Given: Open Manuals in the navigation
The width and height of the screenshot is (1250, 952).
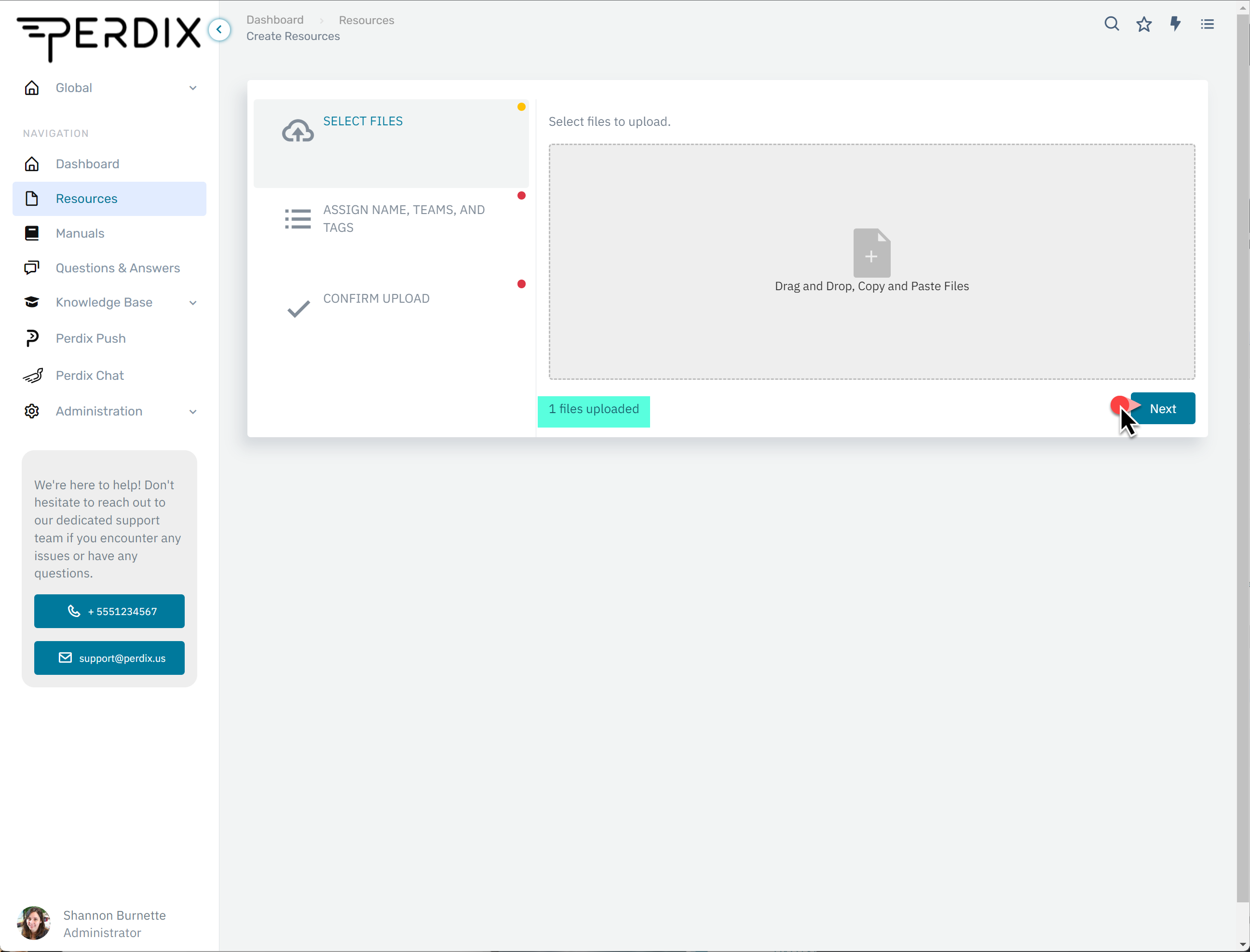Looking at the screenshot, I should coord(109,233).
